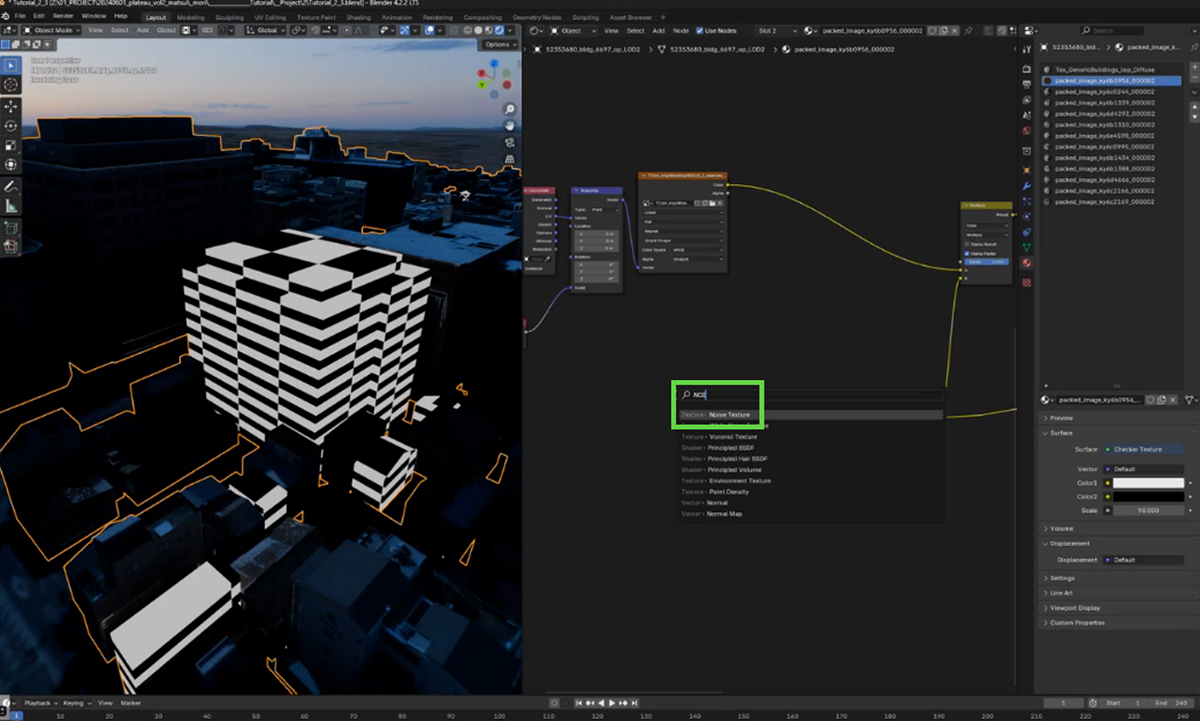Select the Cursor tool in viewport toolbar

[11, 85]
